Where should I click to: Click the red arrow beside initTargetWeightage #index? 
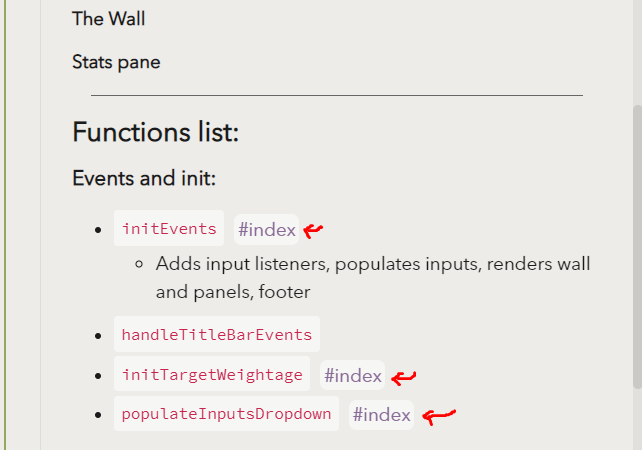[404, 377]
